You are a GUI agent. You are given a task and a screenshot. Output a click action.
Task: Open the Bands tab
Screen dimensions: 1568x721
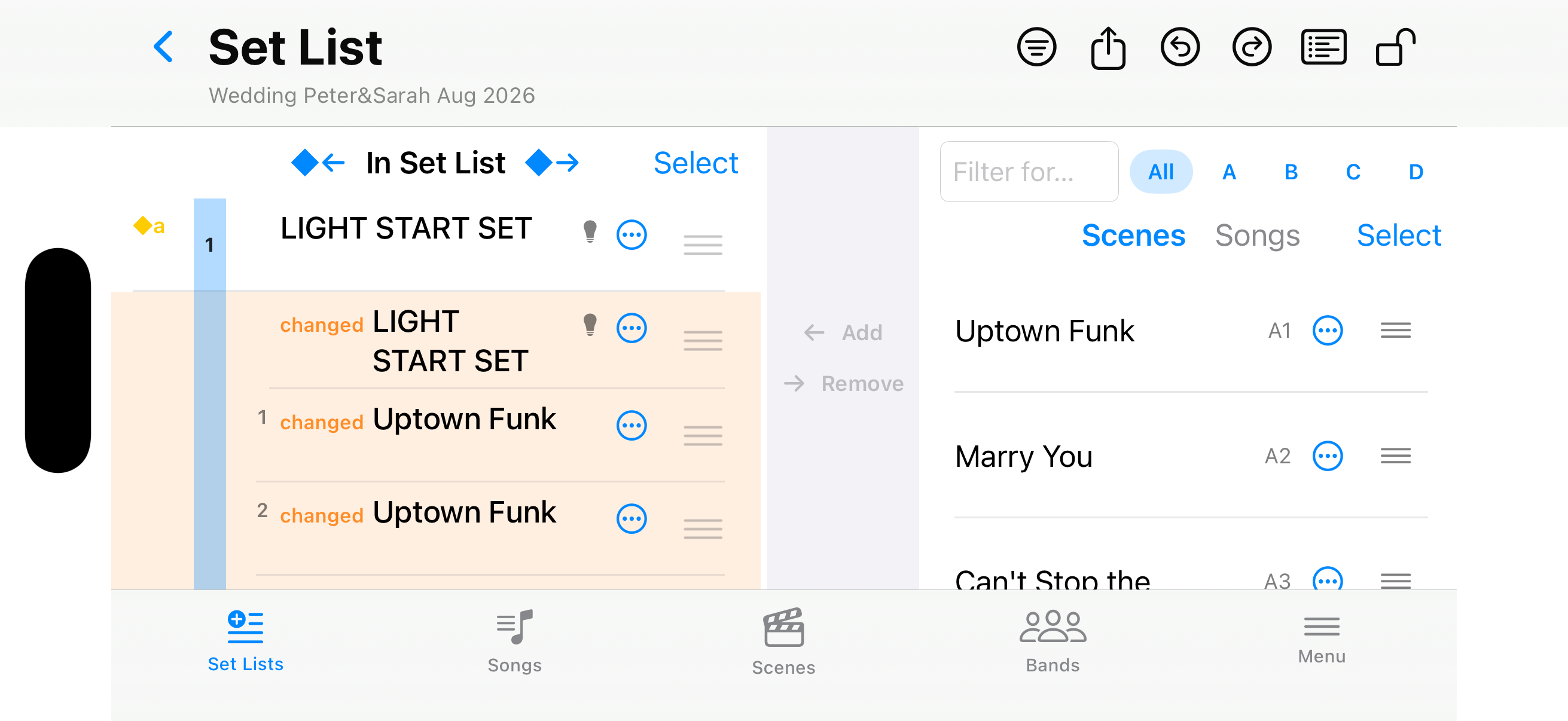(x=1053, y=641)
